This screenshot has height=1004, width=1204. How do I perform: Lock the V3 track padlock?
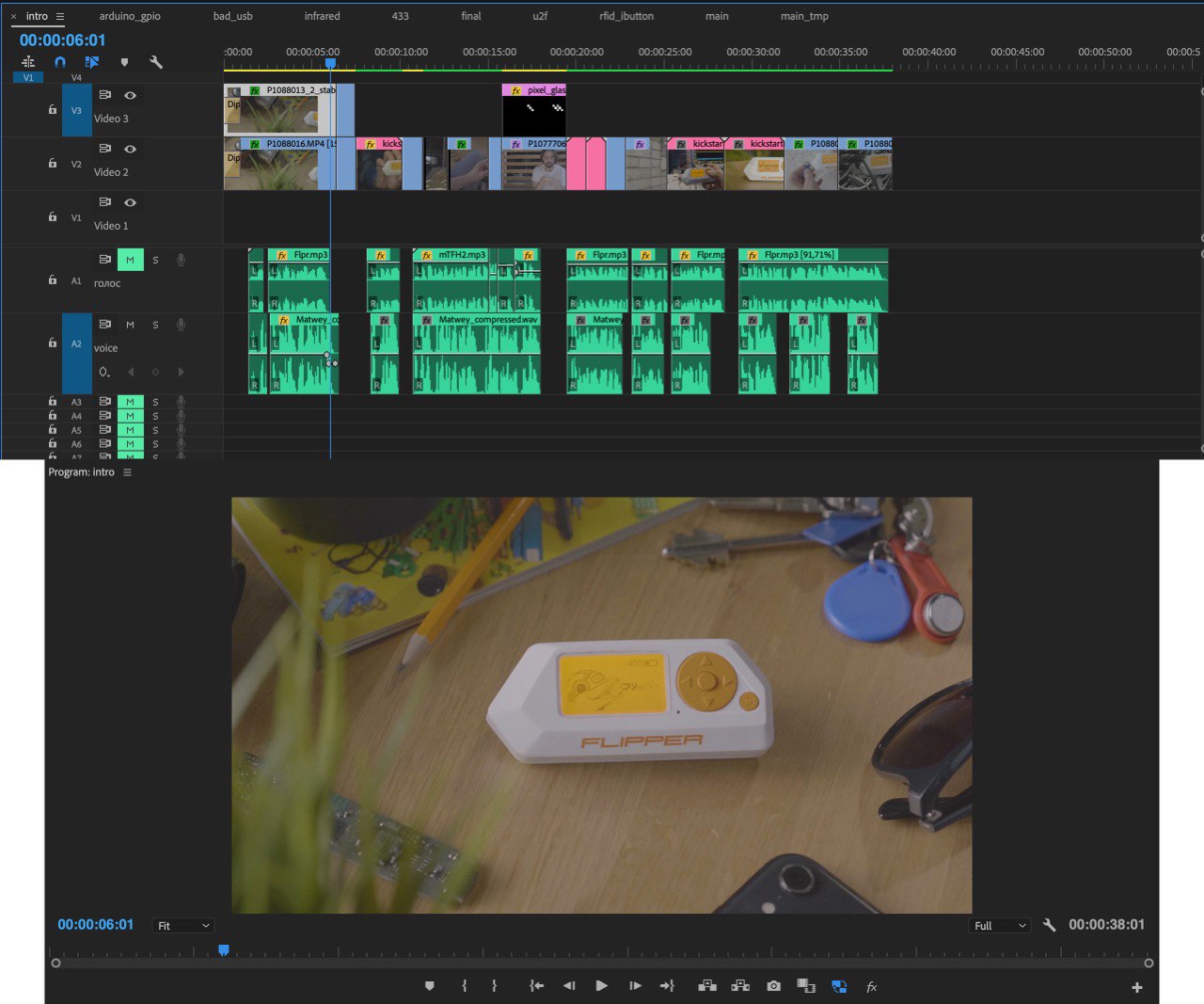coord(53,109)
